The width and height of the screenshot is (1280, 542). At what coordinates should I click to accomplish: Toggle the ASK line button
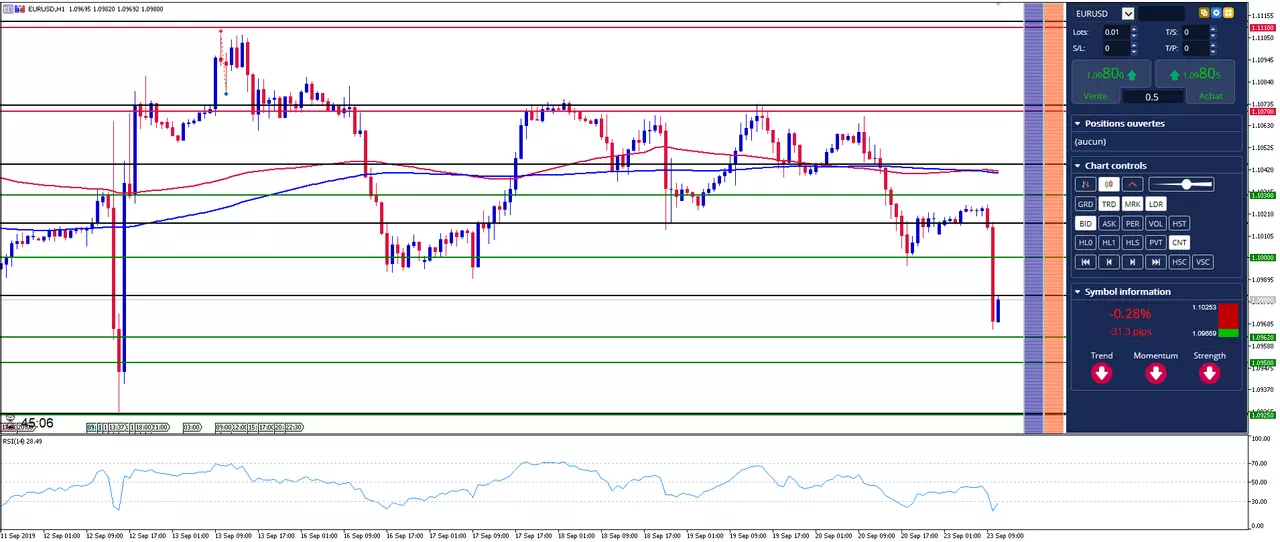pos(1109,224)
